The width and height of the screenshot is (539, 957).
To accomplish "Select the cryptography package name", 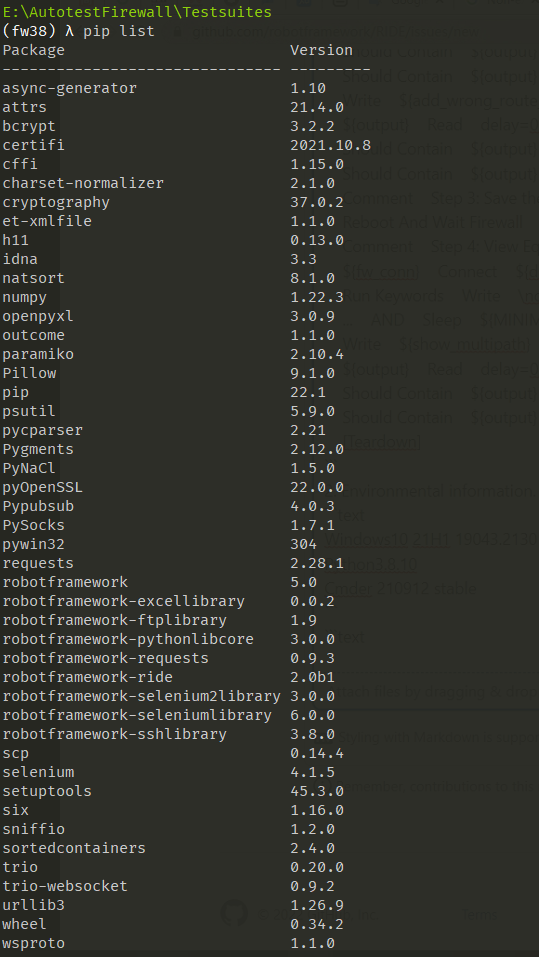I will 56,202.
